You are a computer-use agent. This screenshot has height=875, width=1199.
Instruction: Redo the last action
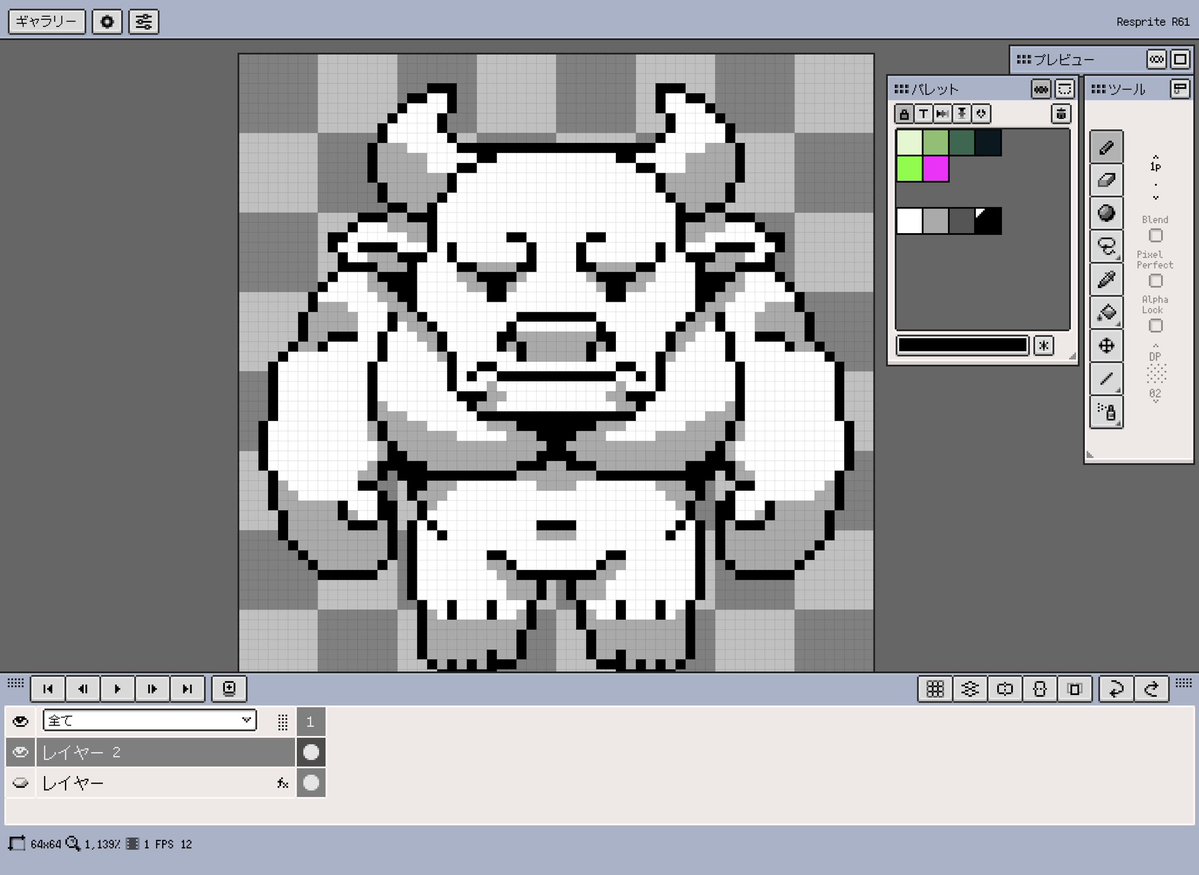click(1151, 689)
